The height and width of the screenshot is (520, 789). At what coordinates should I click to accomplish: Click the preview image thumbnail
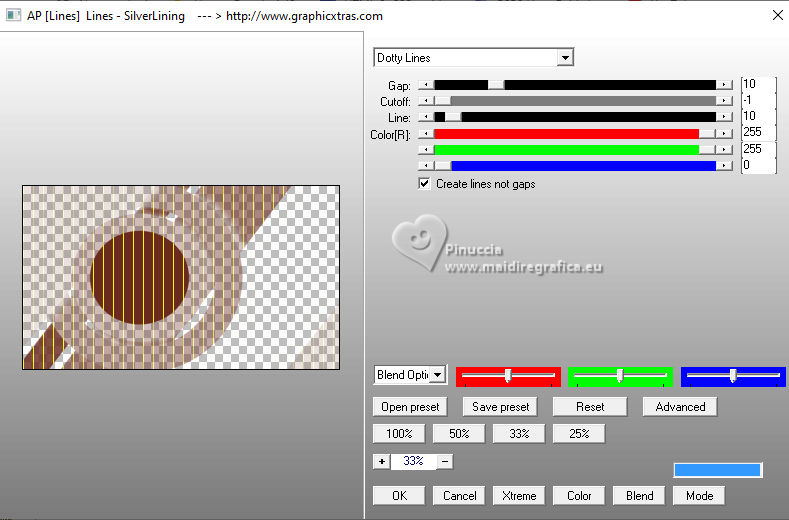(181, 277)
